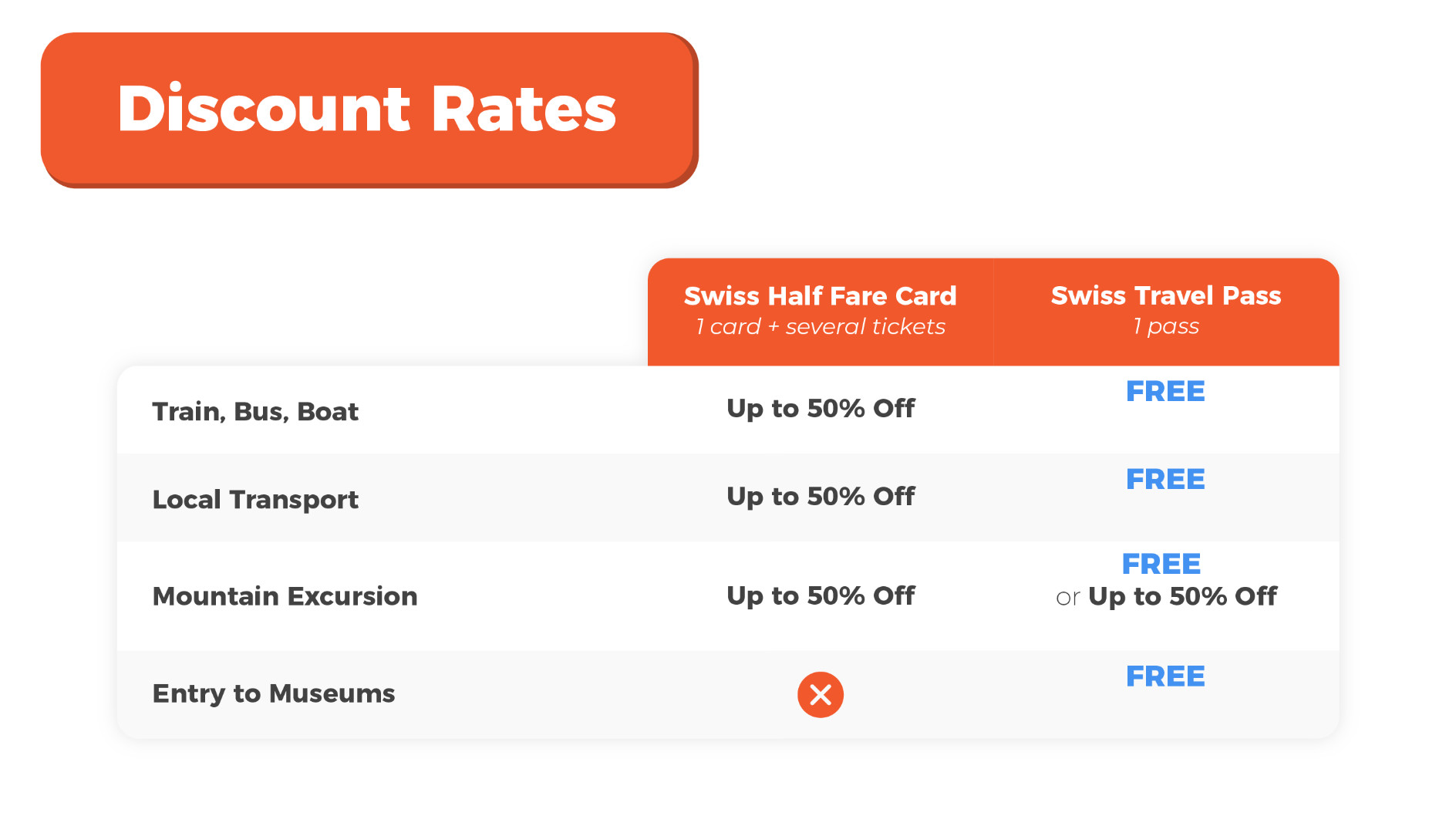Click the word "Rates" in the title

click(524, 109)
